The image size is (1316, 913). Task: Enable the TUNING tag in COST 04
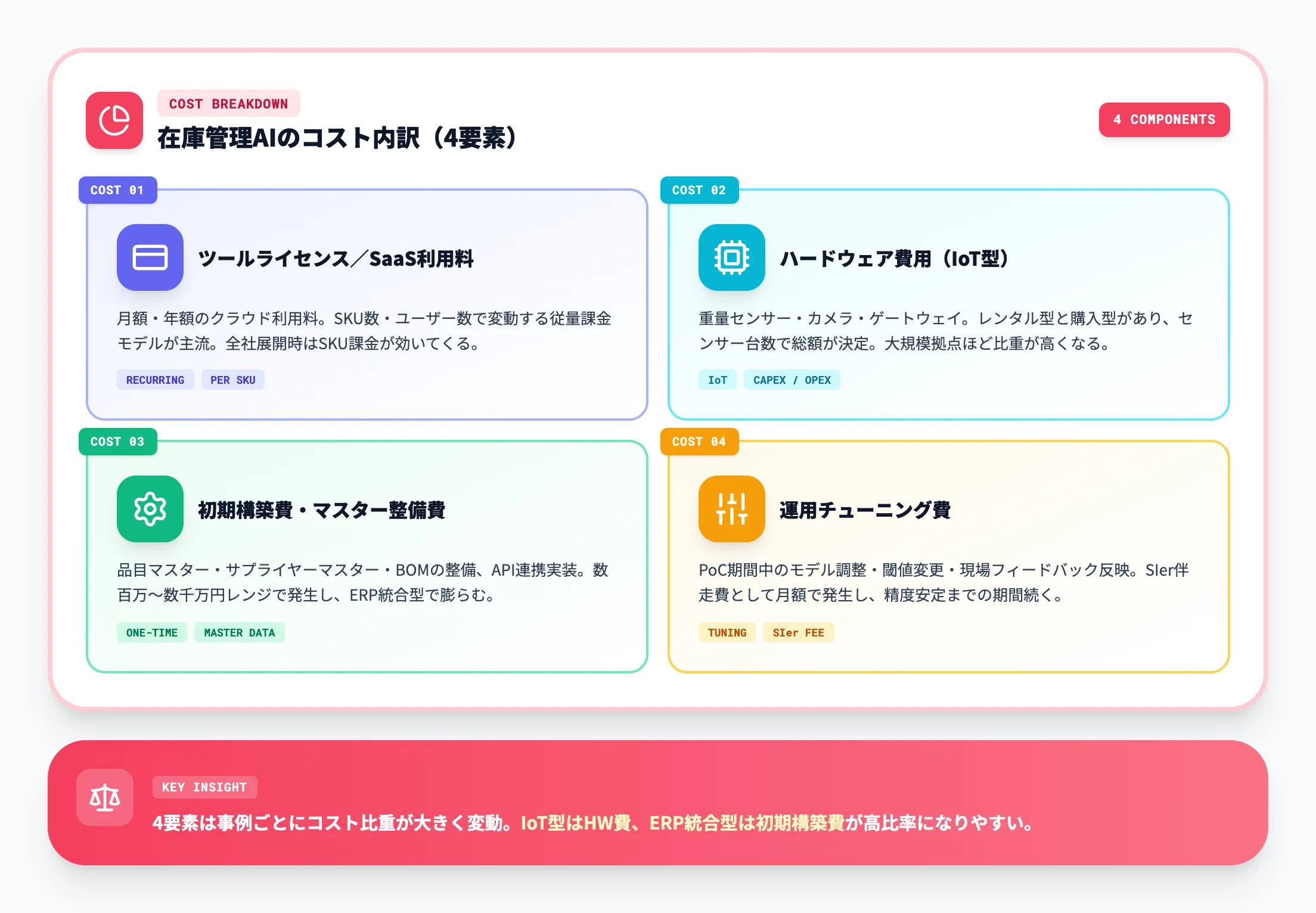[727, 632]
